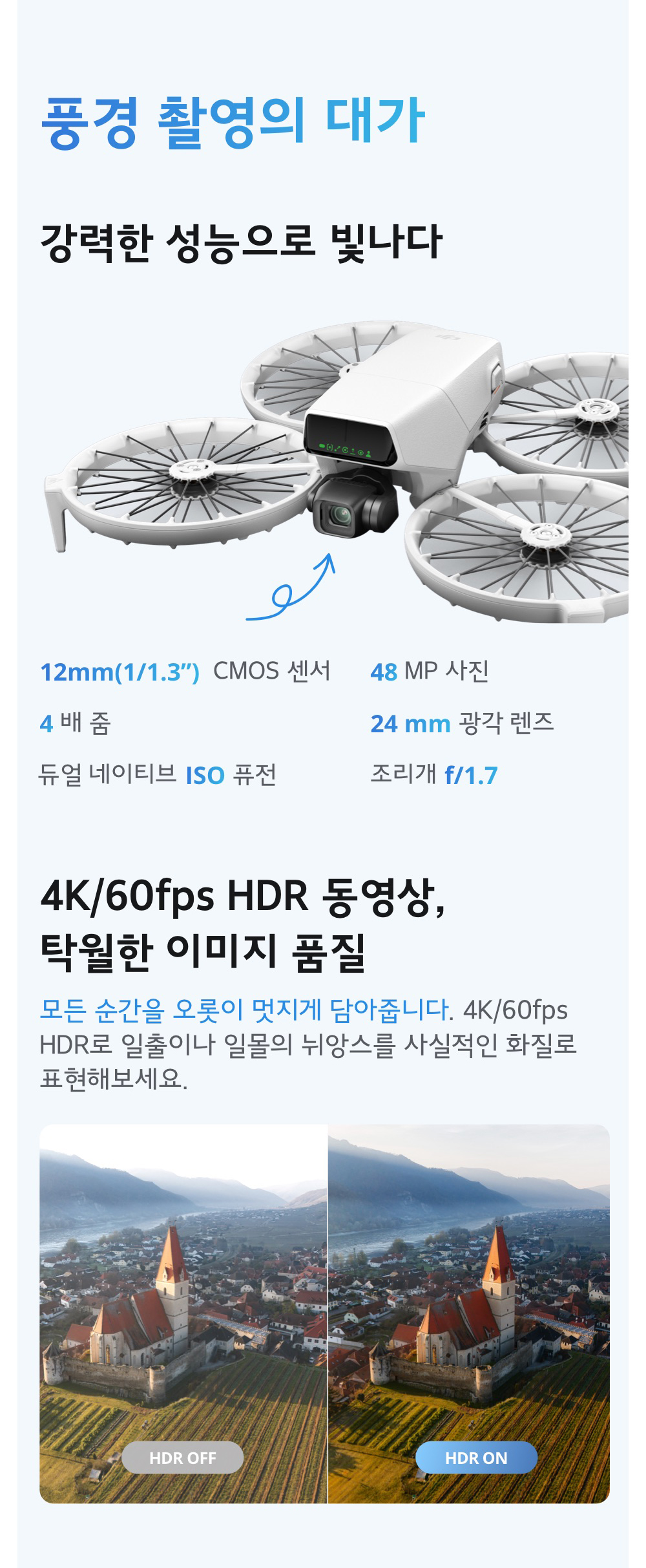Click the DJI logo on the drone body

click(448, 336)
